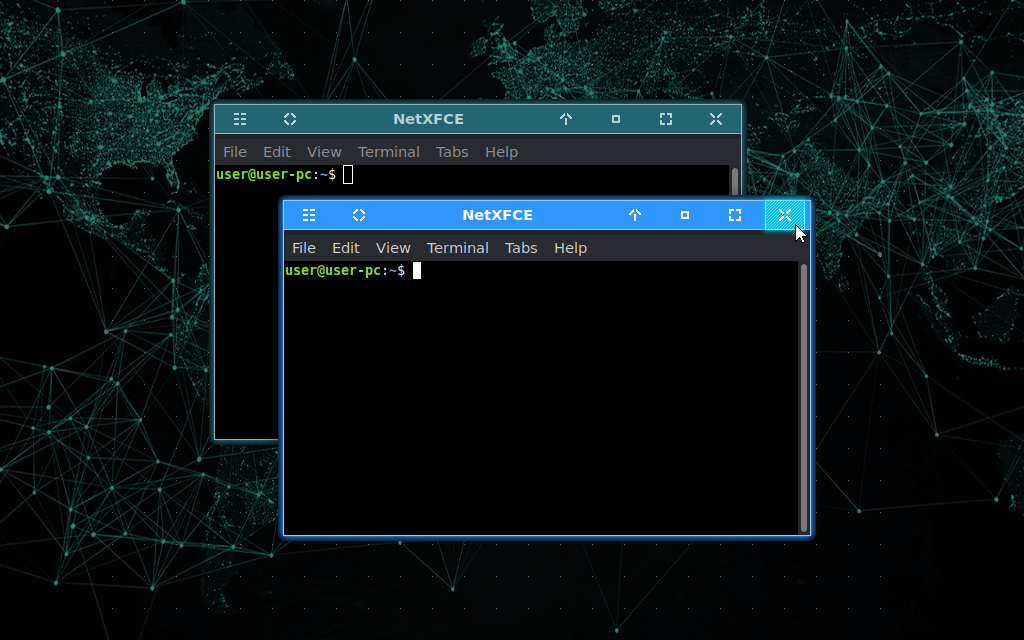Open View menu in back terminal window
This screenshot has height=640, width=1024.
pyautogui.click(x=324, y=152)
